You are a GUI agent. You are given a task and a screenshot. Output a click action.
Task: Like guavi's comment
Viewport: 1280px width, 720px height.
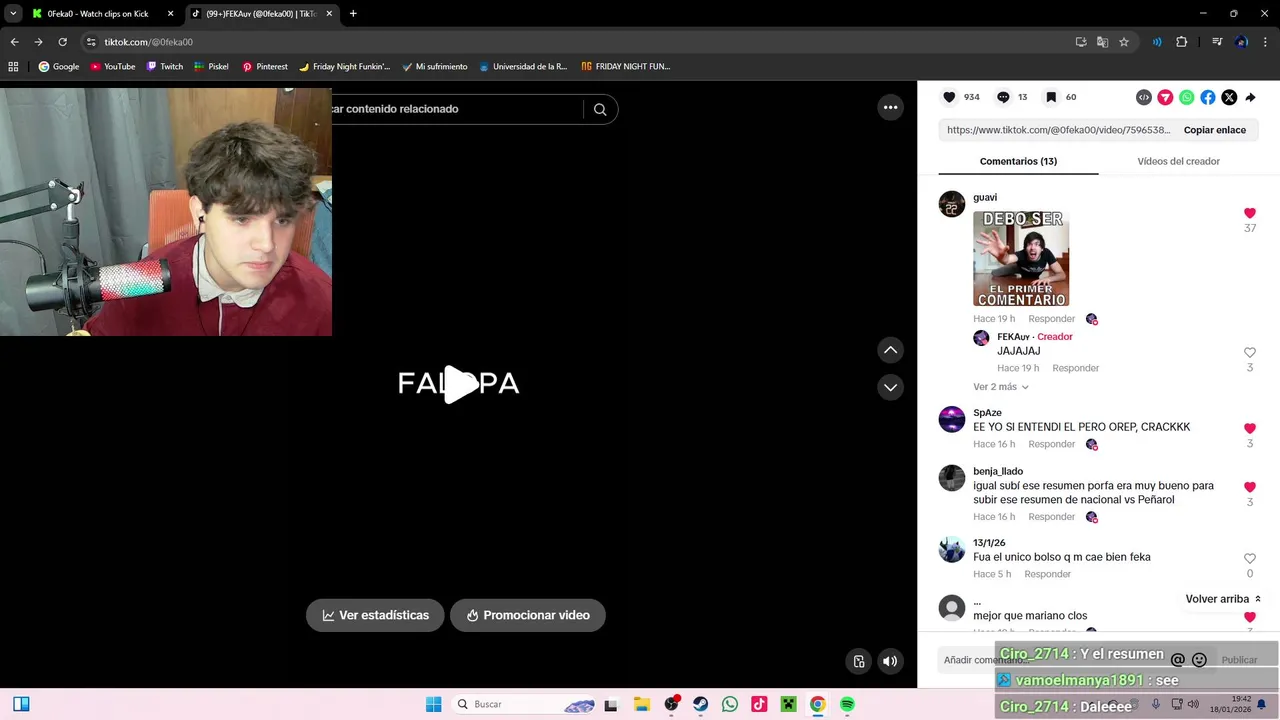pos(1250,213)
